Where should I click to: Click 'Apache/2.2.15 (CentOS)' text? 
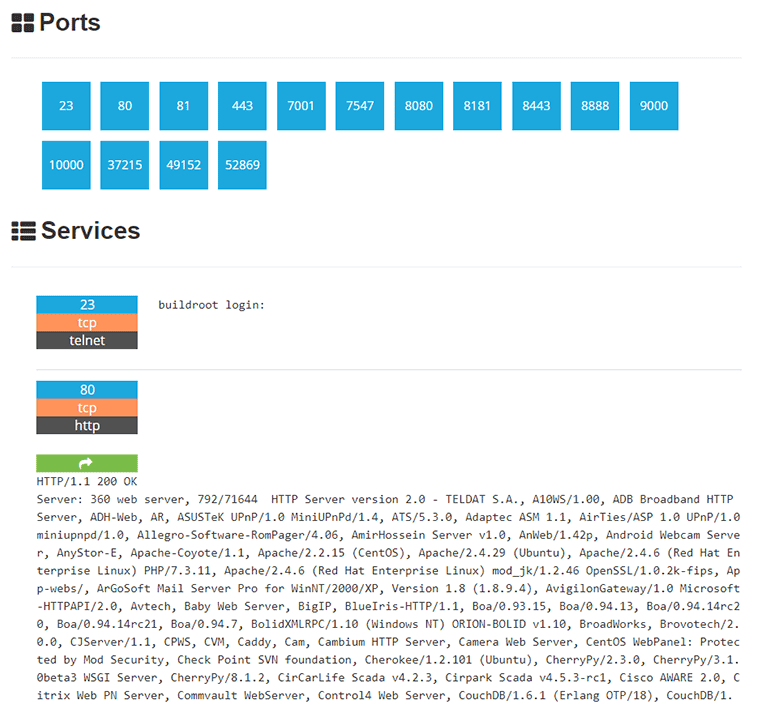tap(331, 553)
